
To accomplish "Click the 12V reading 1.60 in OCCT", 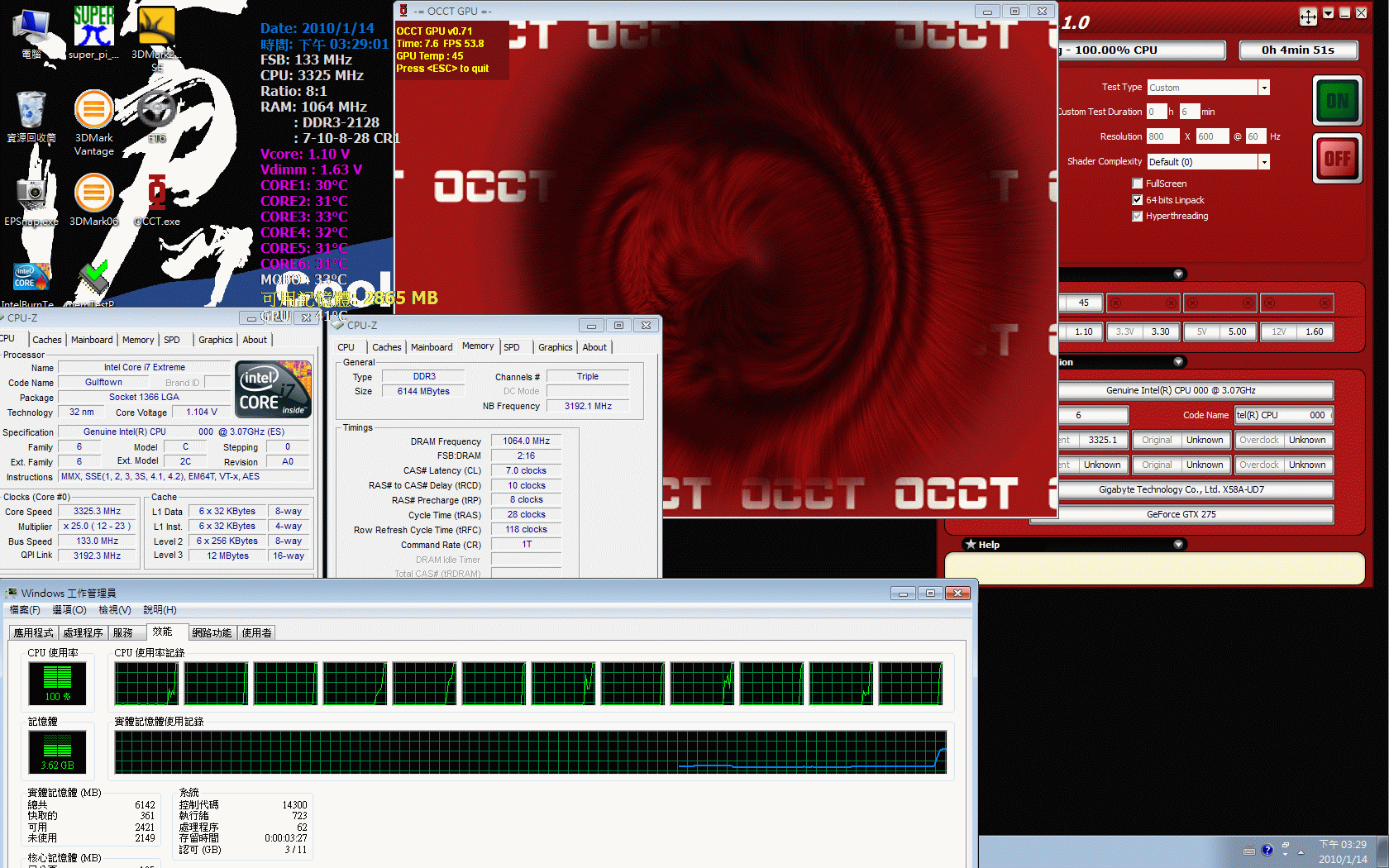I will [x=1314, y=331].
